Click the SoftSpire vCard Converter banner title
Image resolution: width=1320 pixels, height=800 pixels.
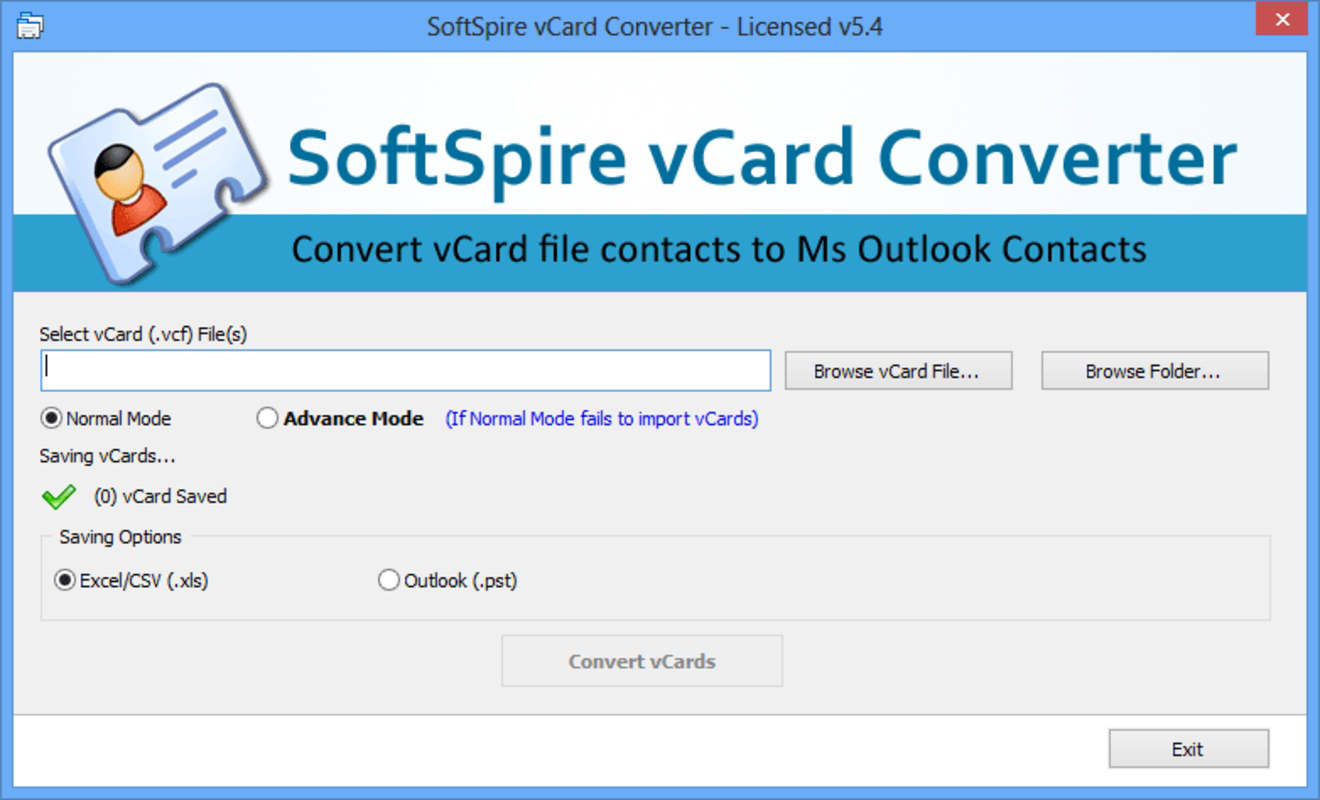[762, 157]
